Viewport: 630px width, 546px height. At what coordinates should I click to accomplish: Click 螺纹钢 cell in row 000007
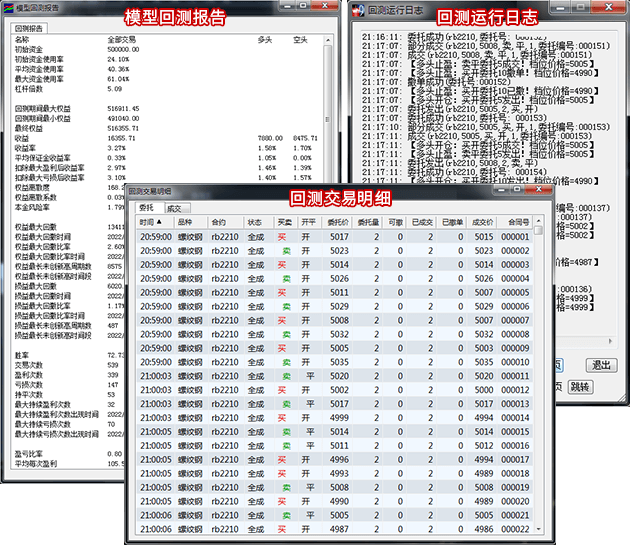tap(190, 320)
